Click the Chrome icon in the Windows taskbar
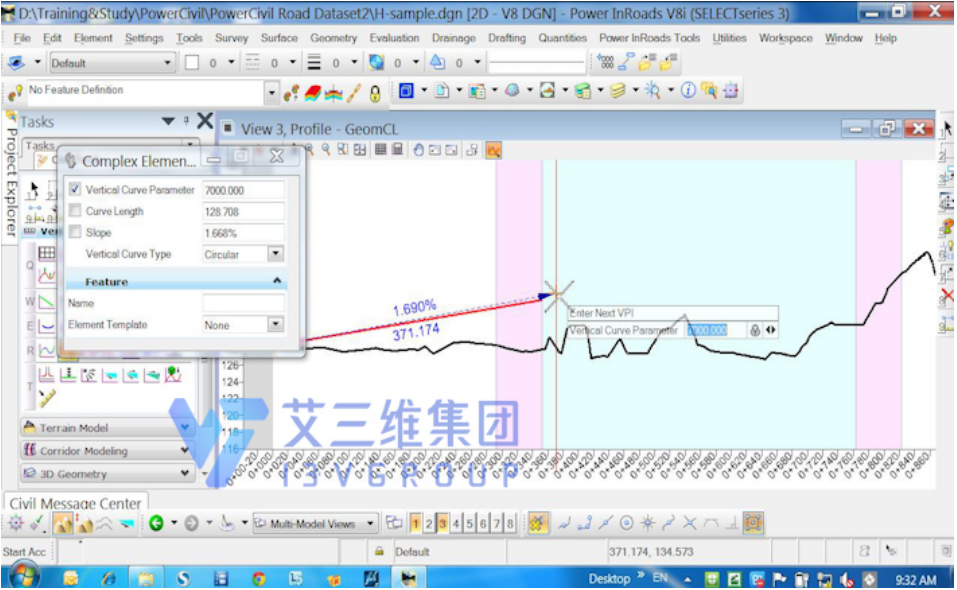The height and width of the screenshot is (590, 957). pyautogui.click(x=259, y=578)
